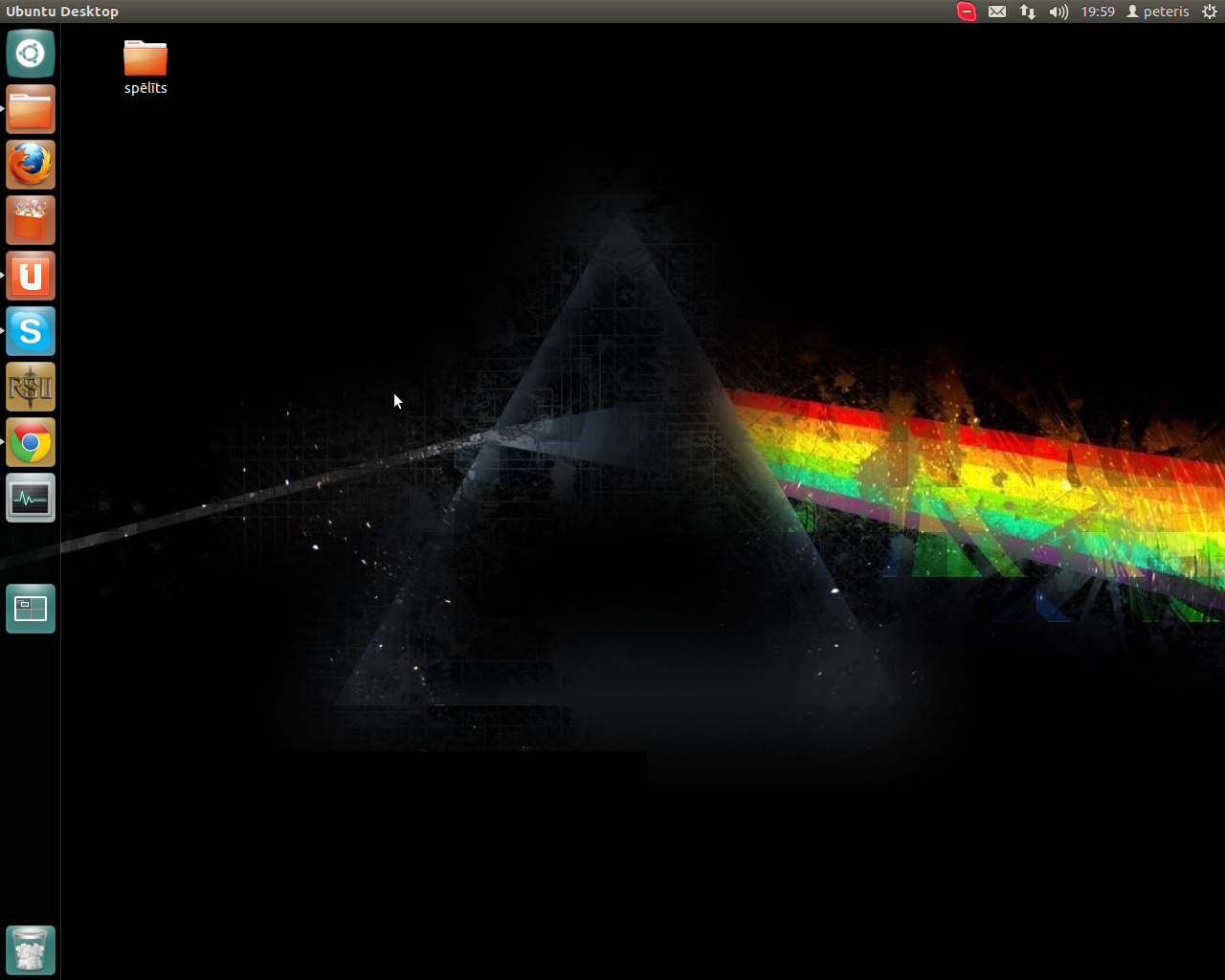Launch Firefox web browser

point(31,165)
